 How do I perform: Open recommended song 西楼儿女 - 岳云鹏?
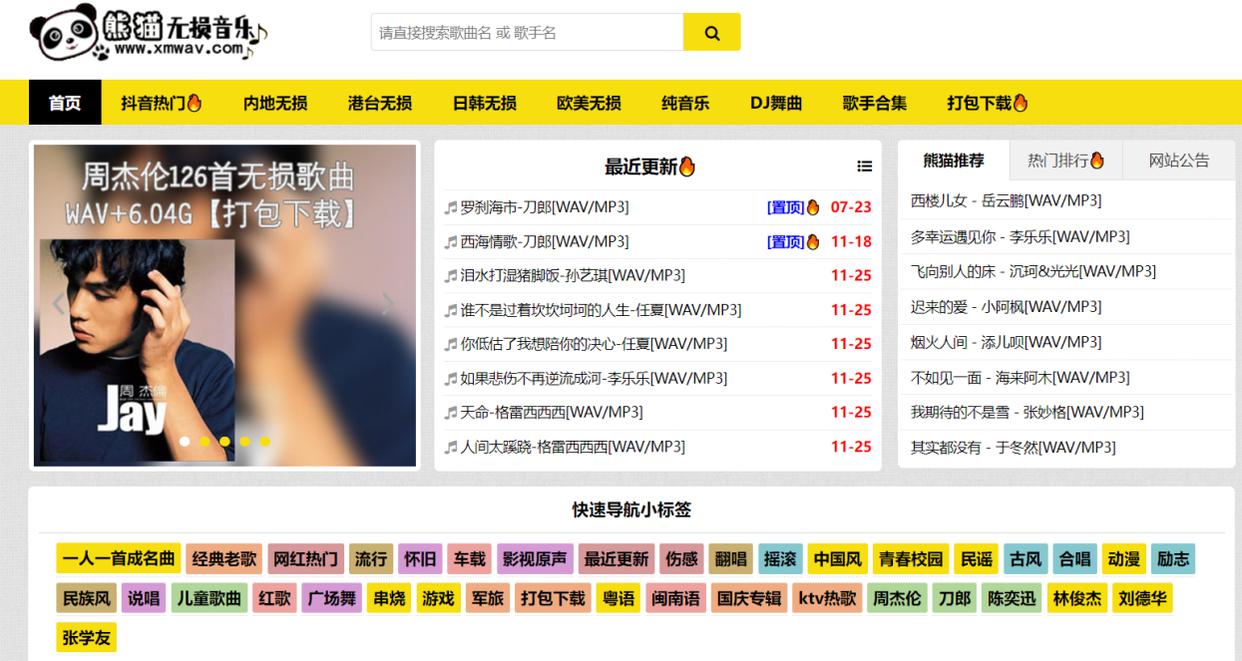coord(1006,201)
